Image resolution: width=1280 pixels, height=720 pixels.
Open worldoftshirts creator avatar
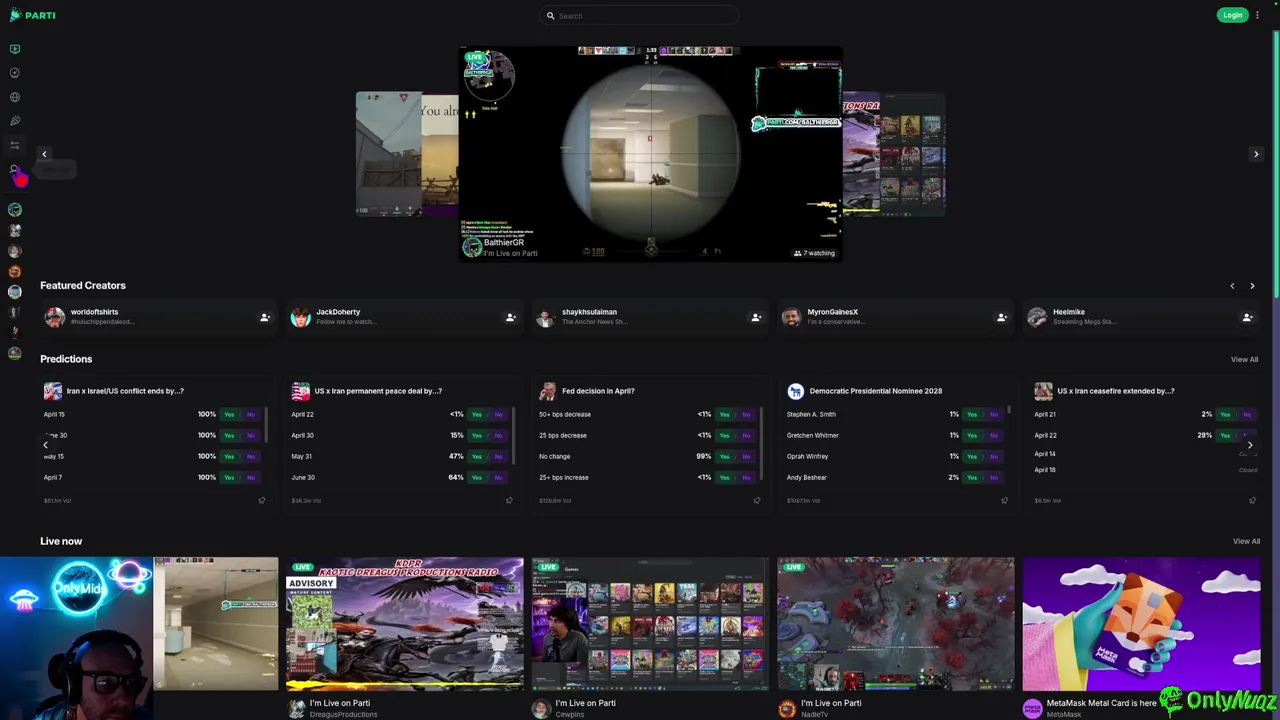54,317
